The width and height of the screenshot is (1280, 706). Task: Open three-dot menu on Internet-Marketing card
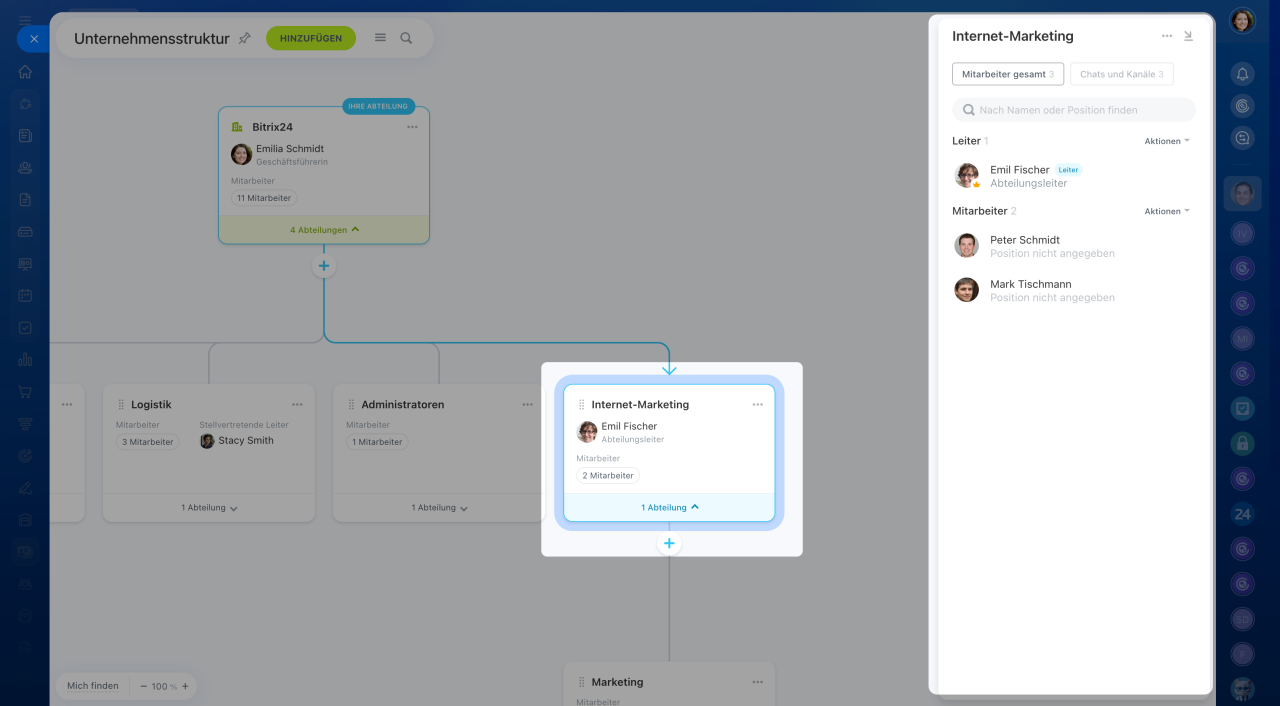tap(757, 405)
